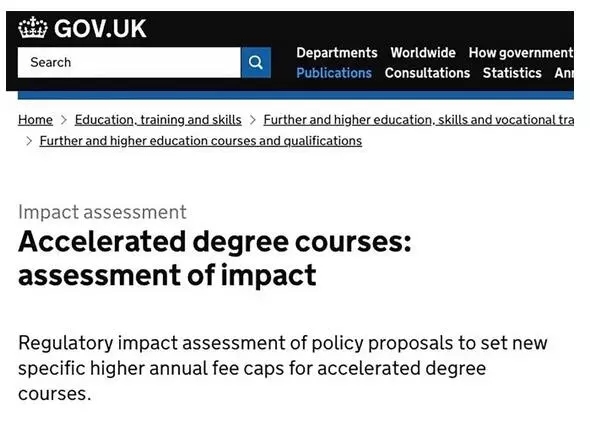This screenshot has height=422, width=590.
Task: Focus the Search input field
Action: click(x=129, y=62)
